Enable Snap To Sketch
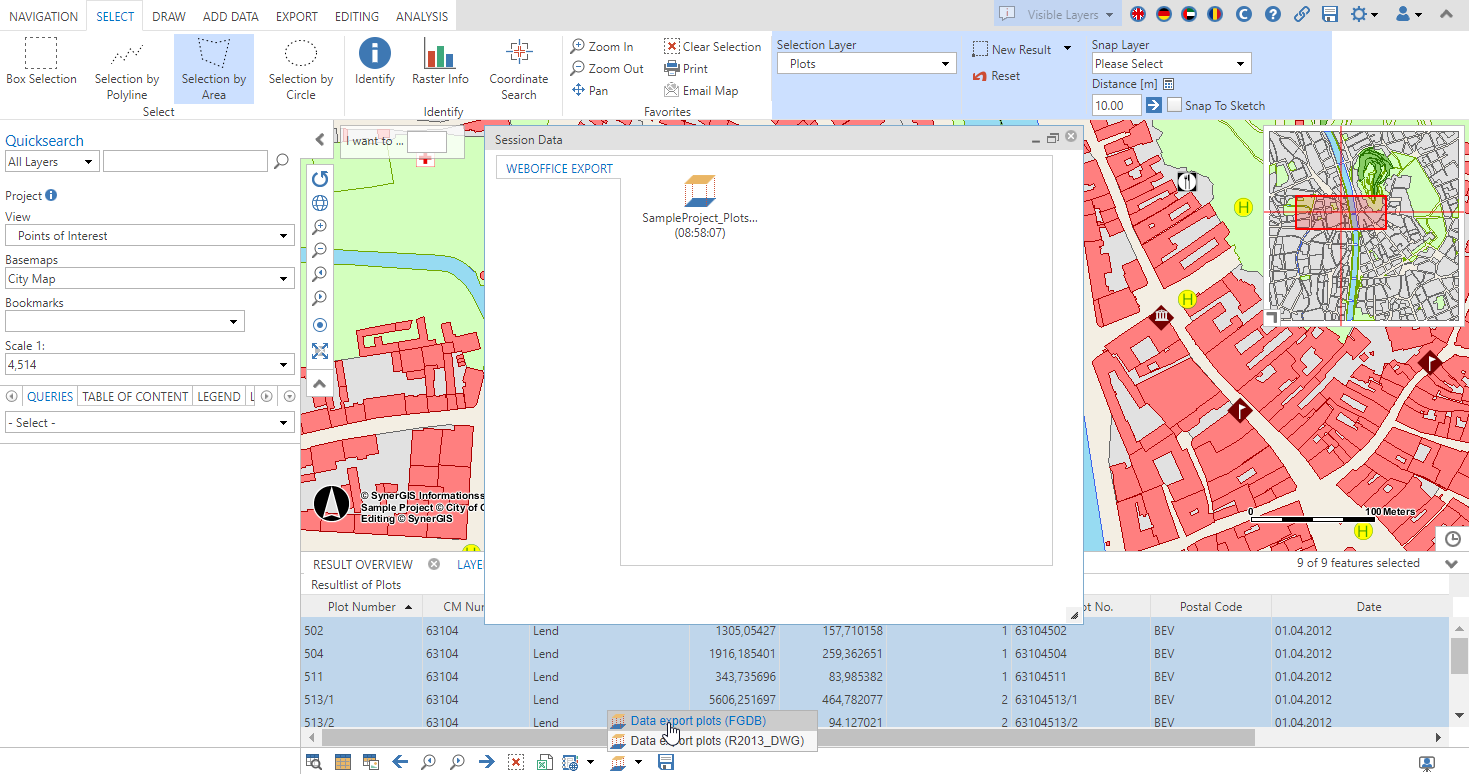Image resolution: width=1469 pixels, height=774 pixels. click(1174, 104)
